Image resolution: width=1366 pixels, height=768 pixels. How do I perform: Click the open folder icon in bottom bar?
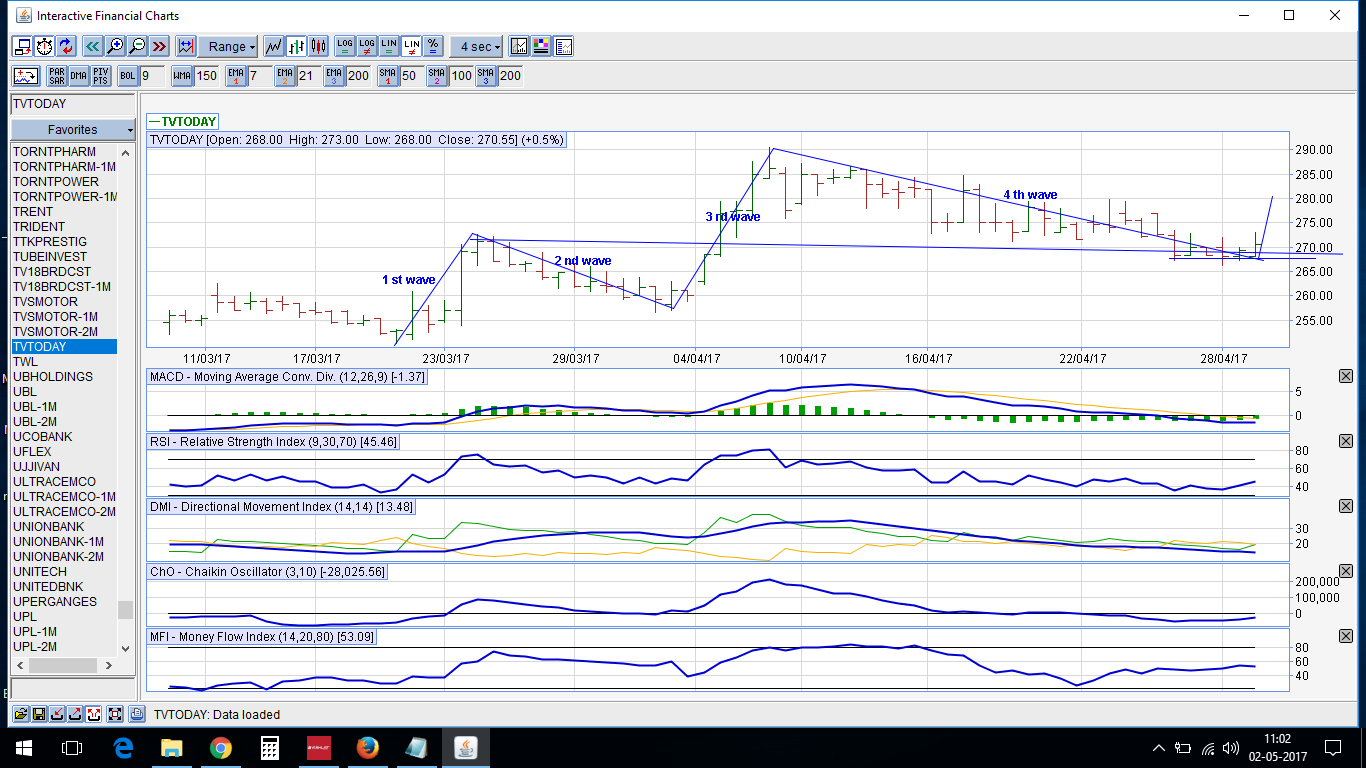[x=21, y=714]
